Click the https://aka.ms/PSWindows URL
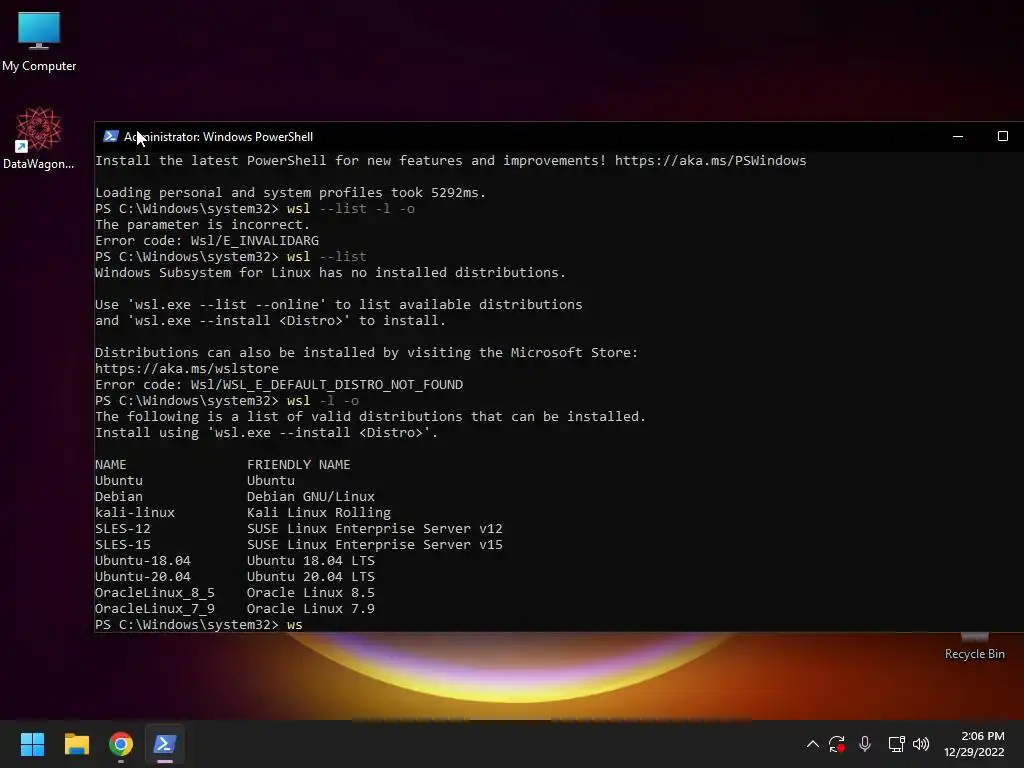 [x=711, y=161]
